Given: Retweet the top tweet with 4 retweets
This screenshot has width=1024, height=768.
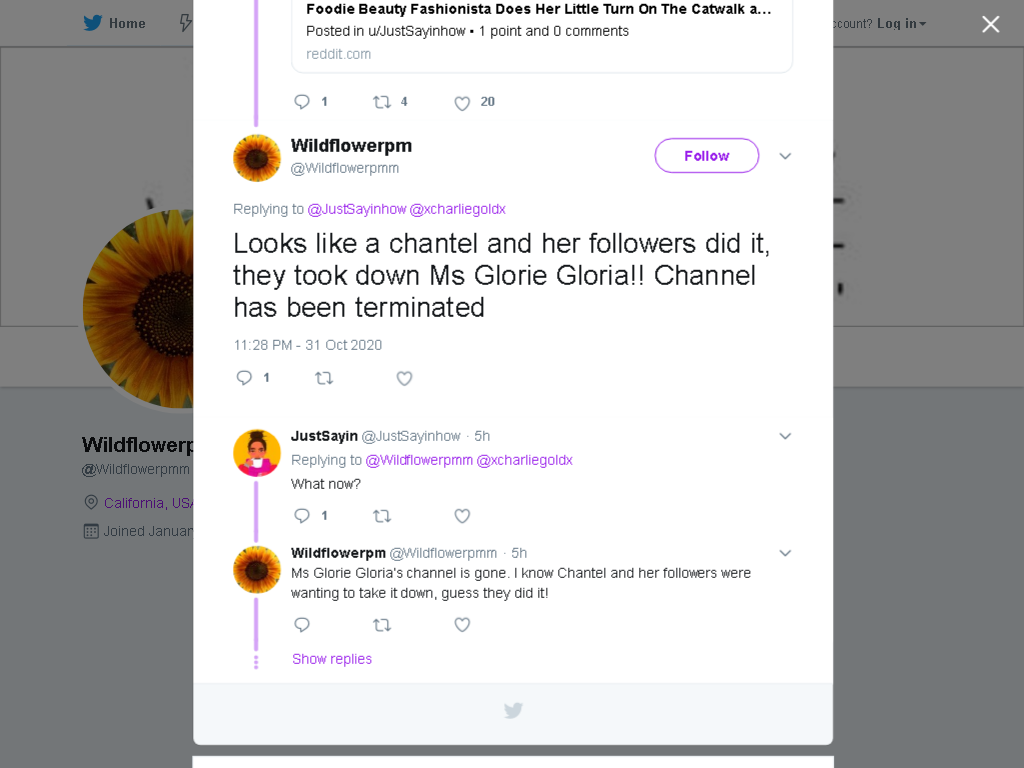Looking at the screenshot, I should (382, 102).
